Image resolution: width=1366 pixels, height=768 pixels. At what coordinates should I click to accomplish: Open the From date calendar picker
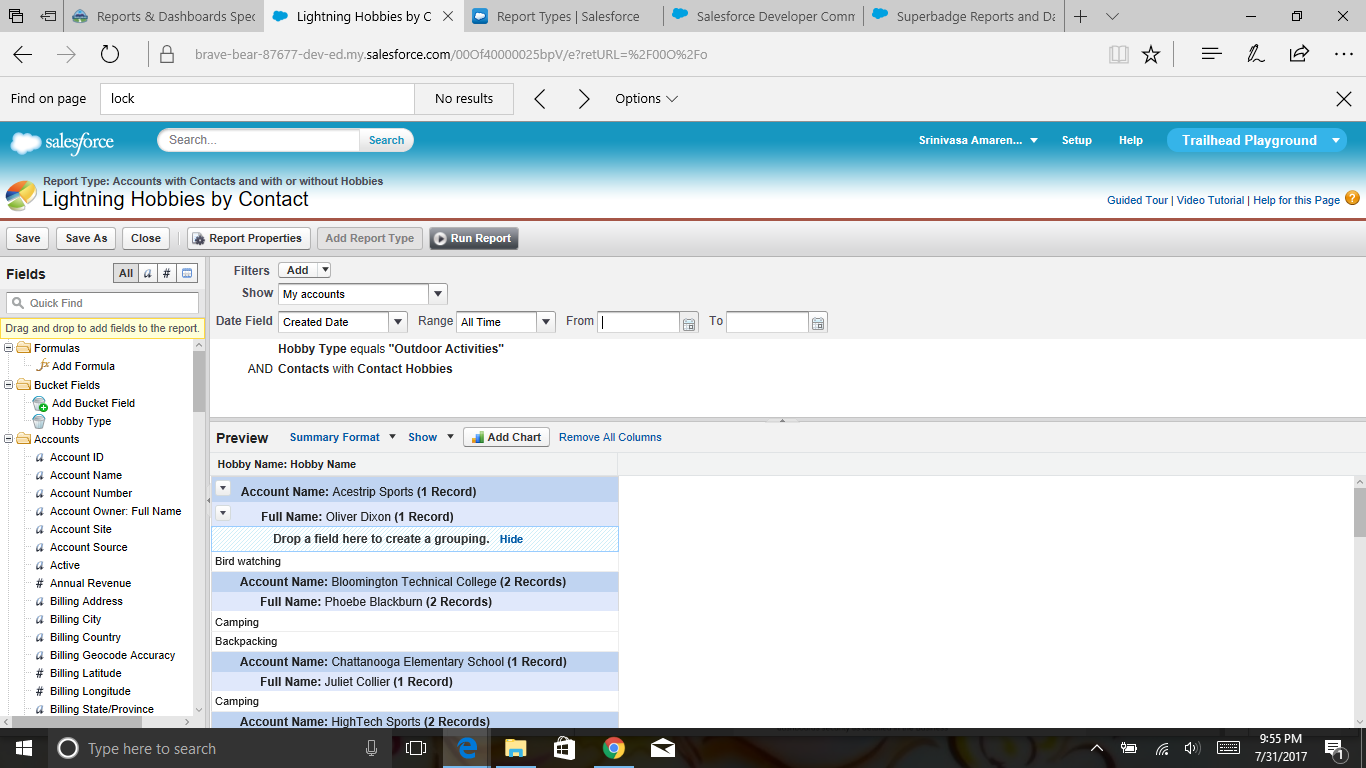tap(688, 323)
